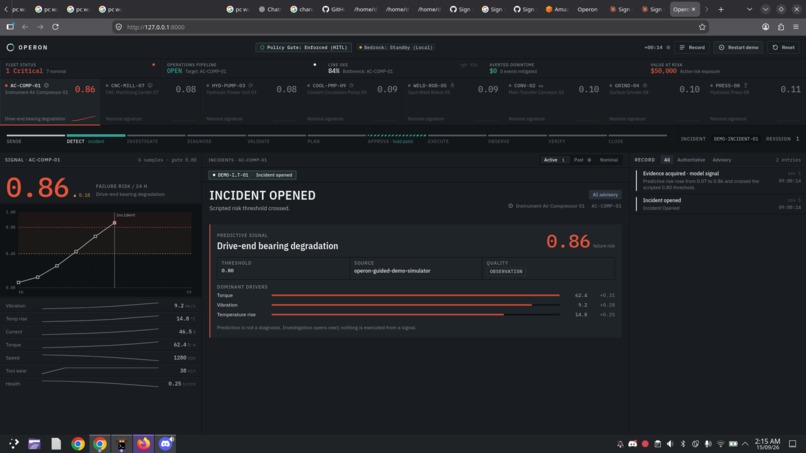Click the DETECT pipeline stage

(96, 139)
